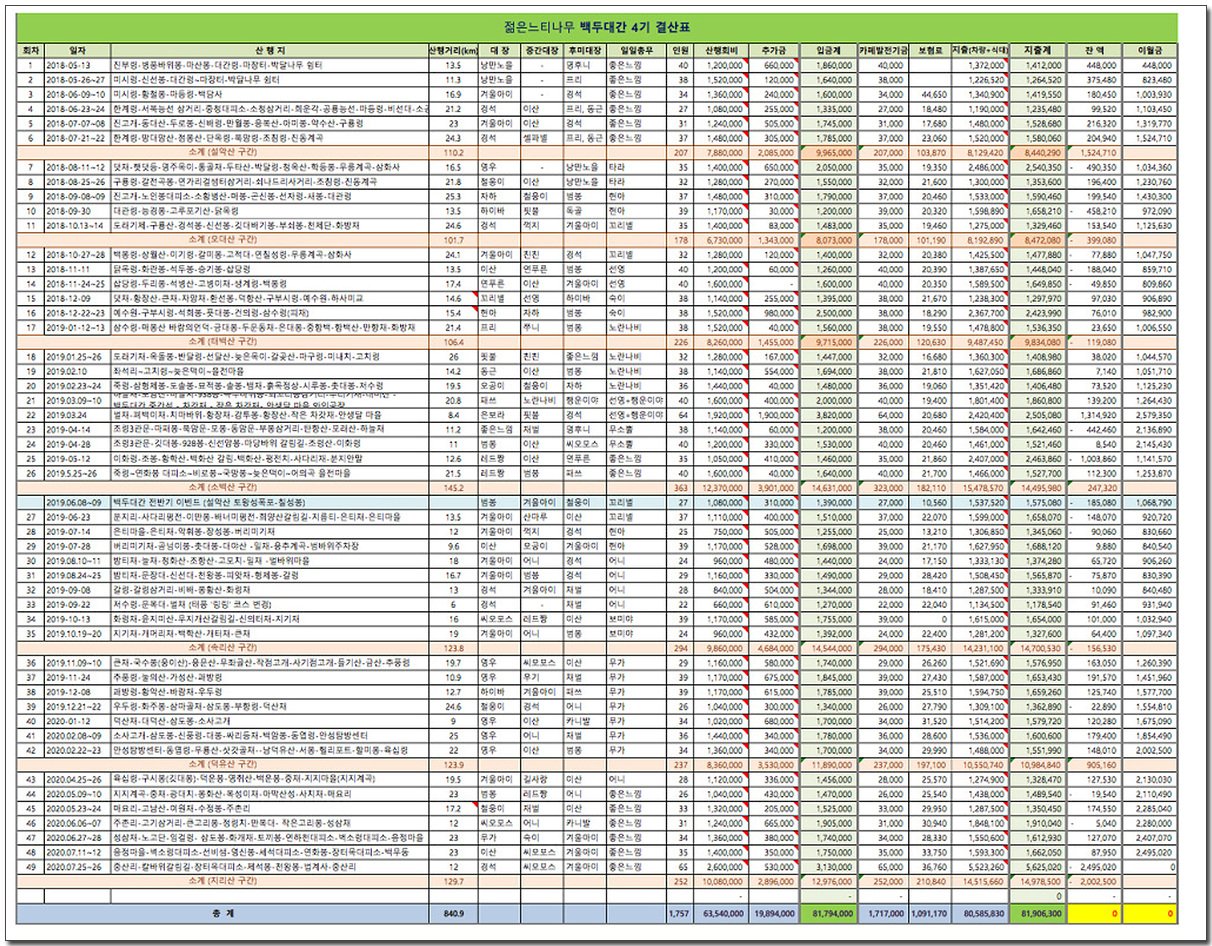The image size is (1212, 946).
Task: Select the '중간대장' column header
Action: (540, 51)
